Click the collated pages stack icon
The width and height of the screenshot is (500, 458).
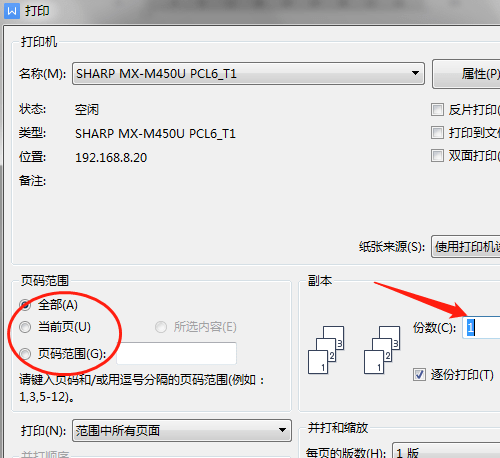pyautogui.click(x=326, y=350)
